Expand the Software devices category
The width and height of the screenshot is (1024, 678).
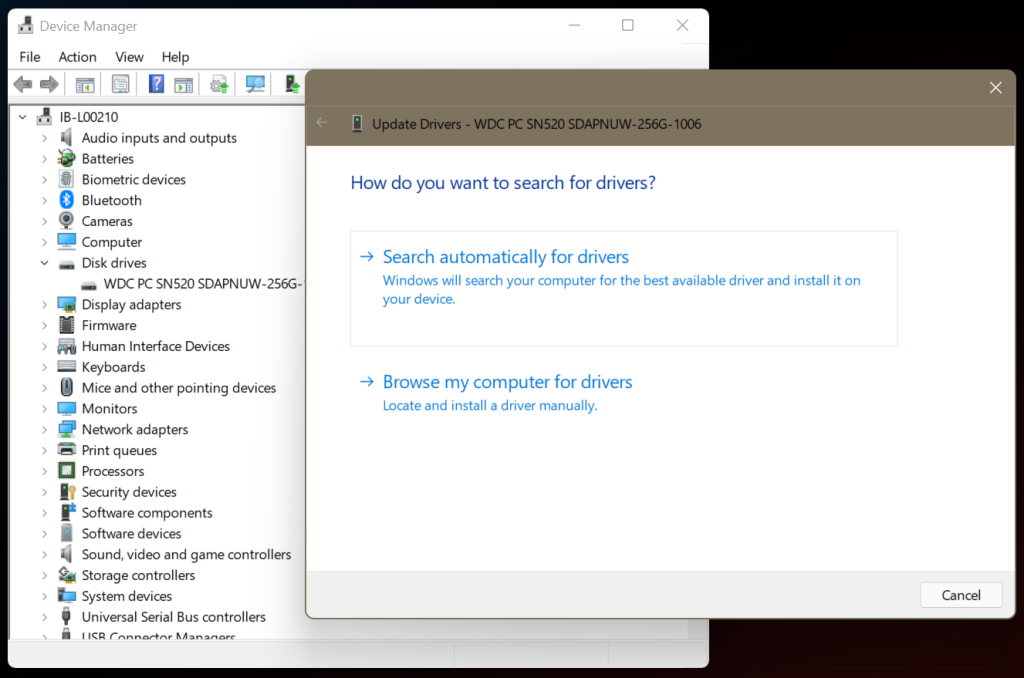(x=44, y=534)
